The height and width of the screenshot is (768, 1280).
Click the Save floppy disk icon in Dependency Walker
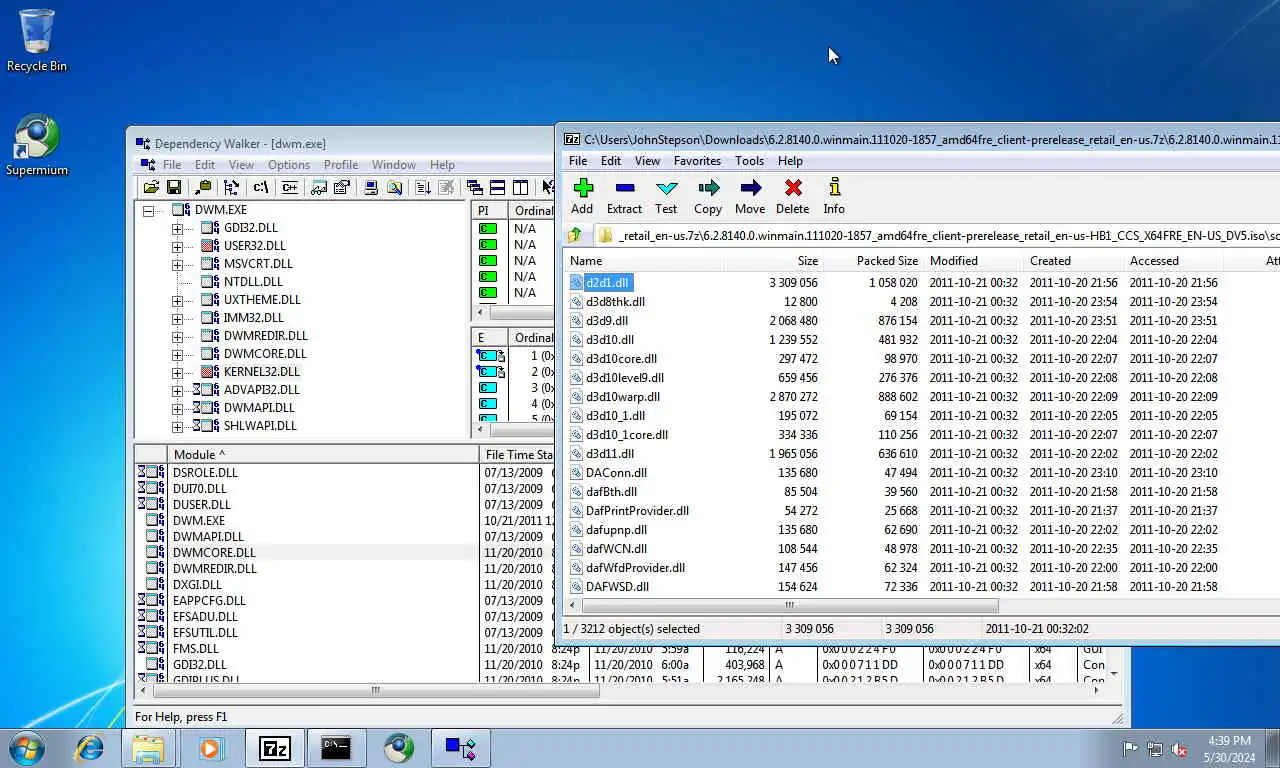tap(174, 187)
